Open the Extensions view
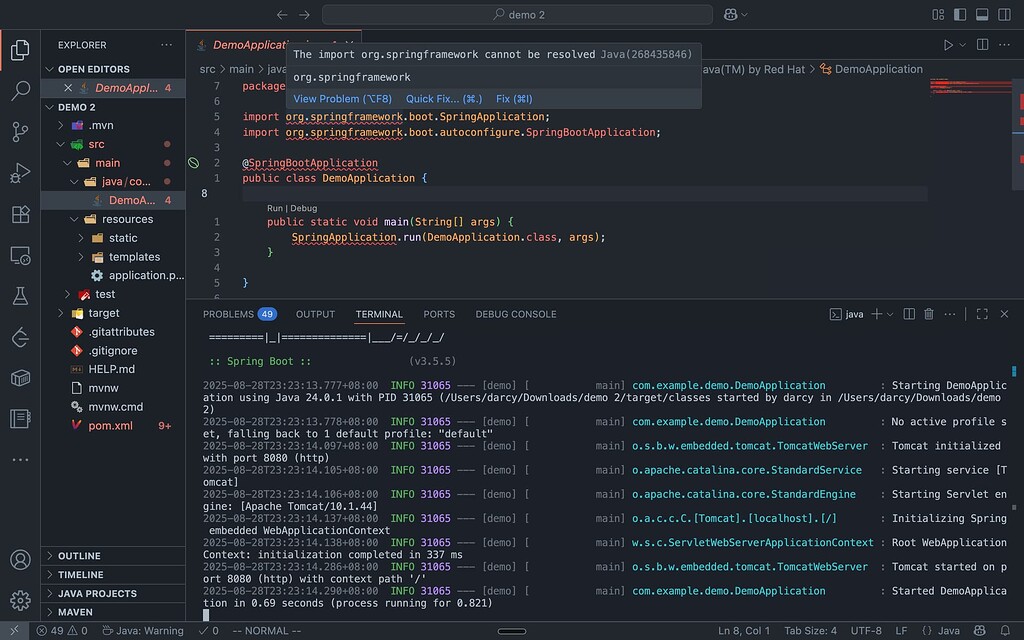Image resolution: width=1024 pixels, height=640 pixels. pyautogui.click(x=20, y=214)
